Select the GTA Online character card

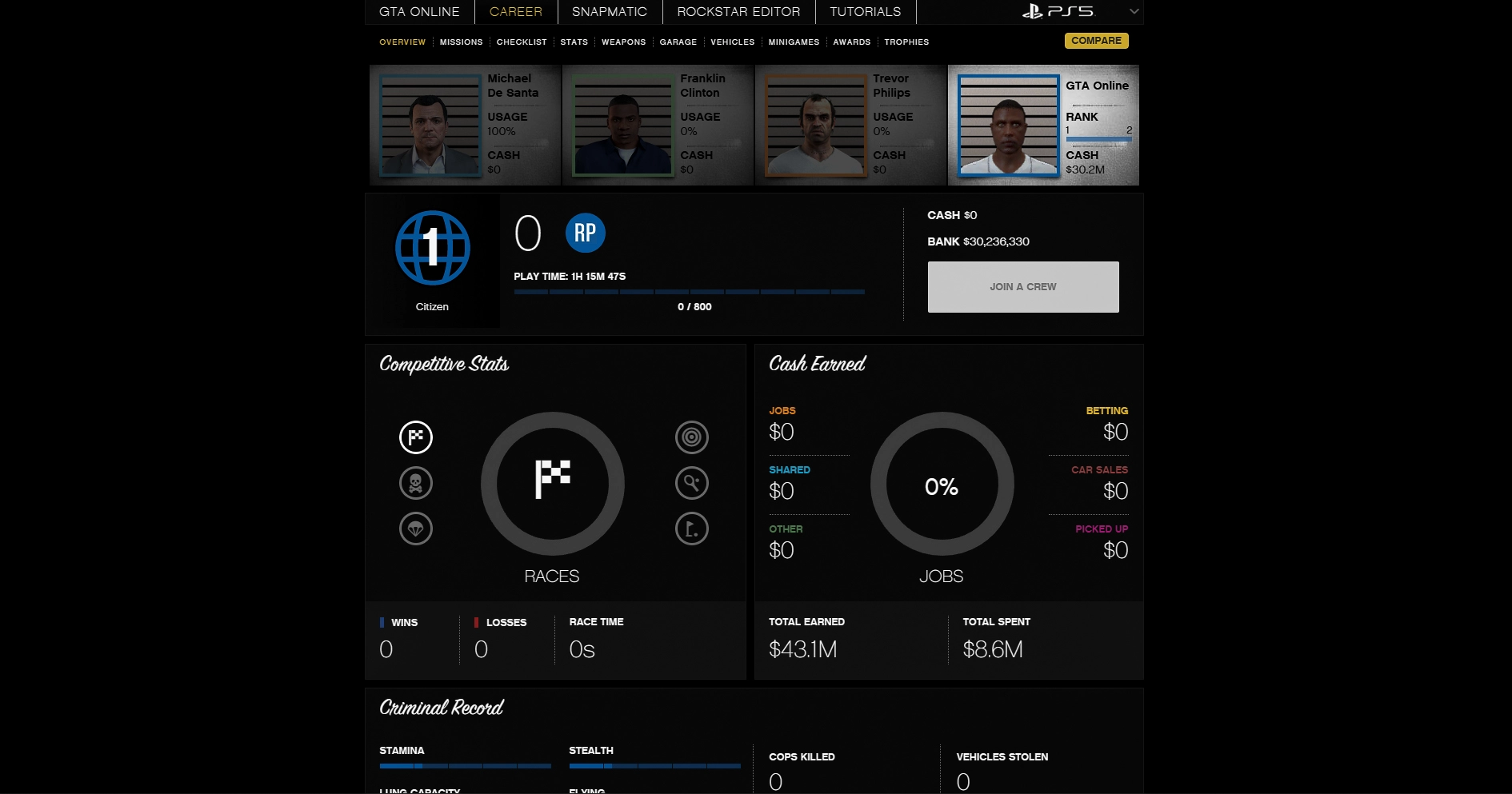[1044, 126]
